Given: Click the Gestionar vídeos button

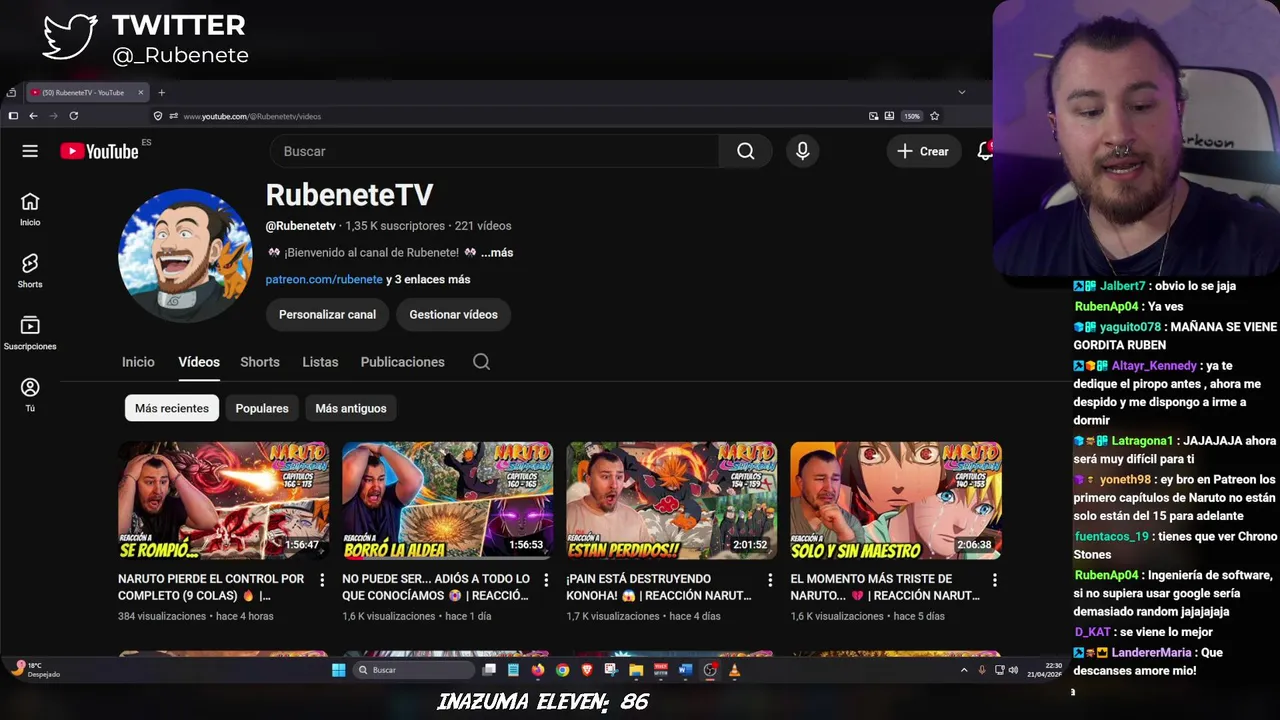Looking at the screenshot, I should coord(453,314).
